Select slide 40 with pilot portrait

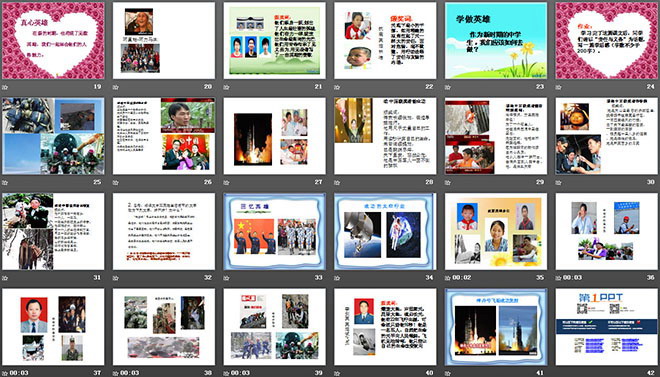(385, 327)
